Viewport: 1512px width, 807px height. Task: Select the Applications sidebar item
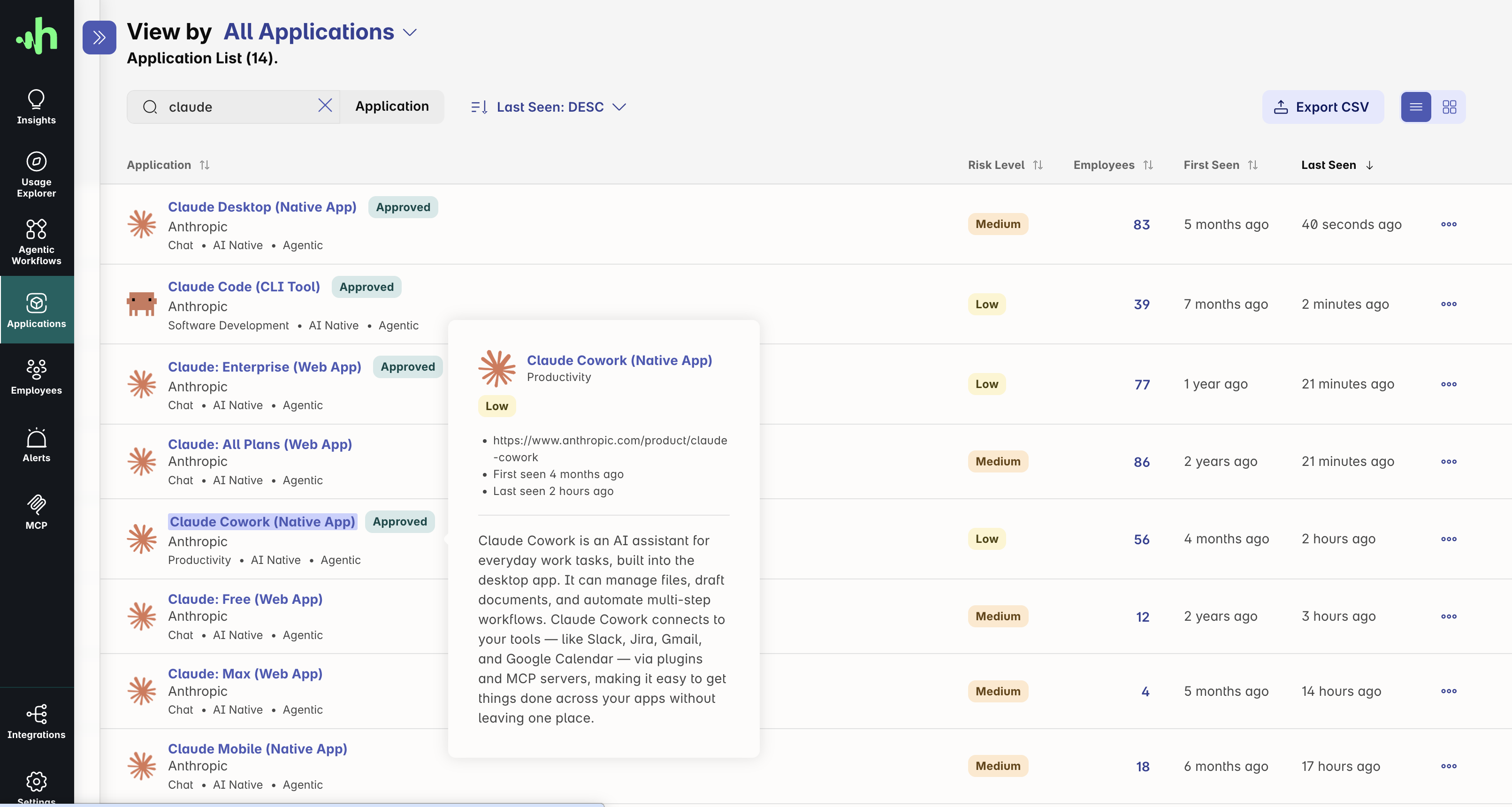tap(37, 310)
